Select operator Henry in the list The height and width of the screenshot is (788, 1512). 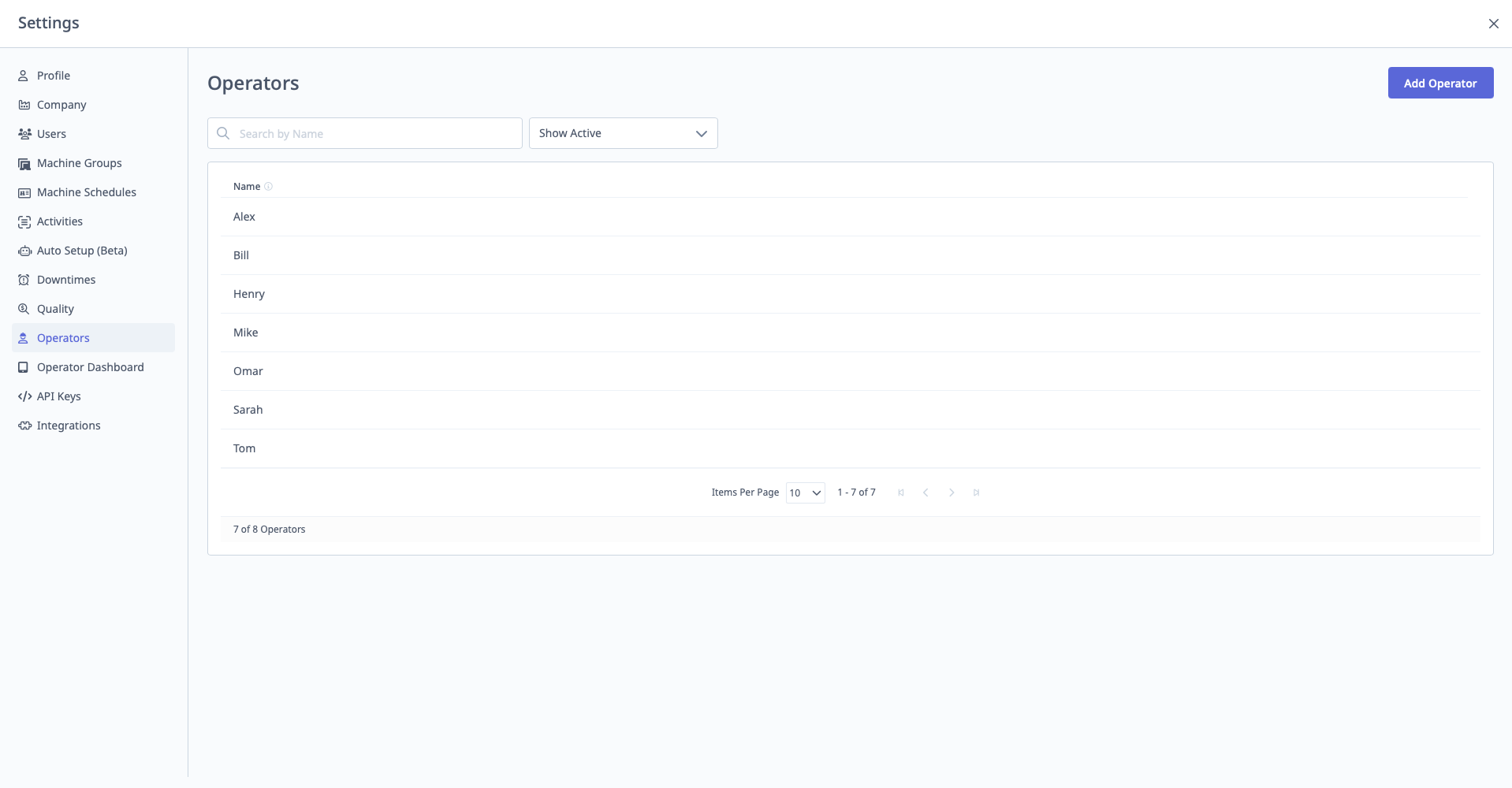click(x=249, y=294)
